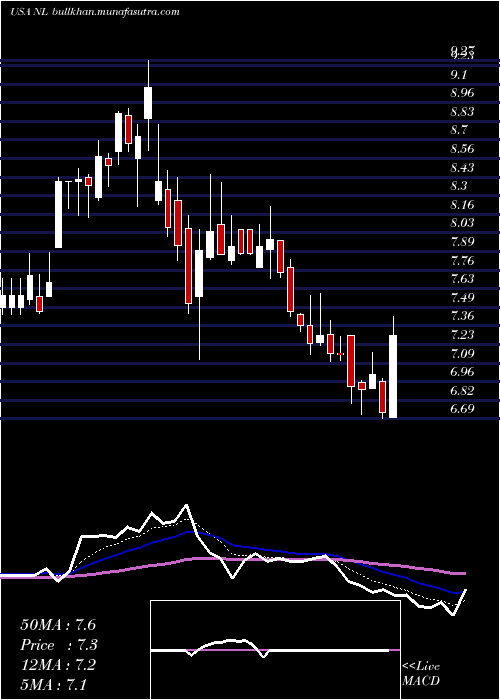Click the 6.82 price axis label
This screenshot has height=700, width=500.
(x=462, y=390)
